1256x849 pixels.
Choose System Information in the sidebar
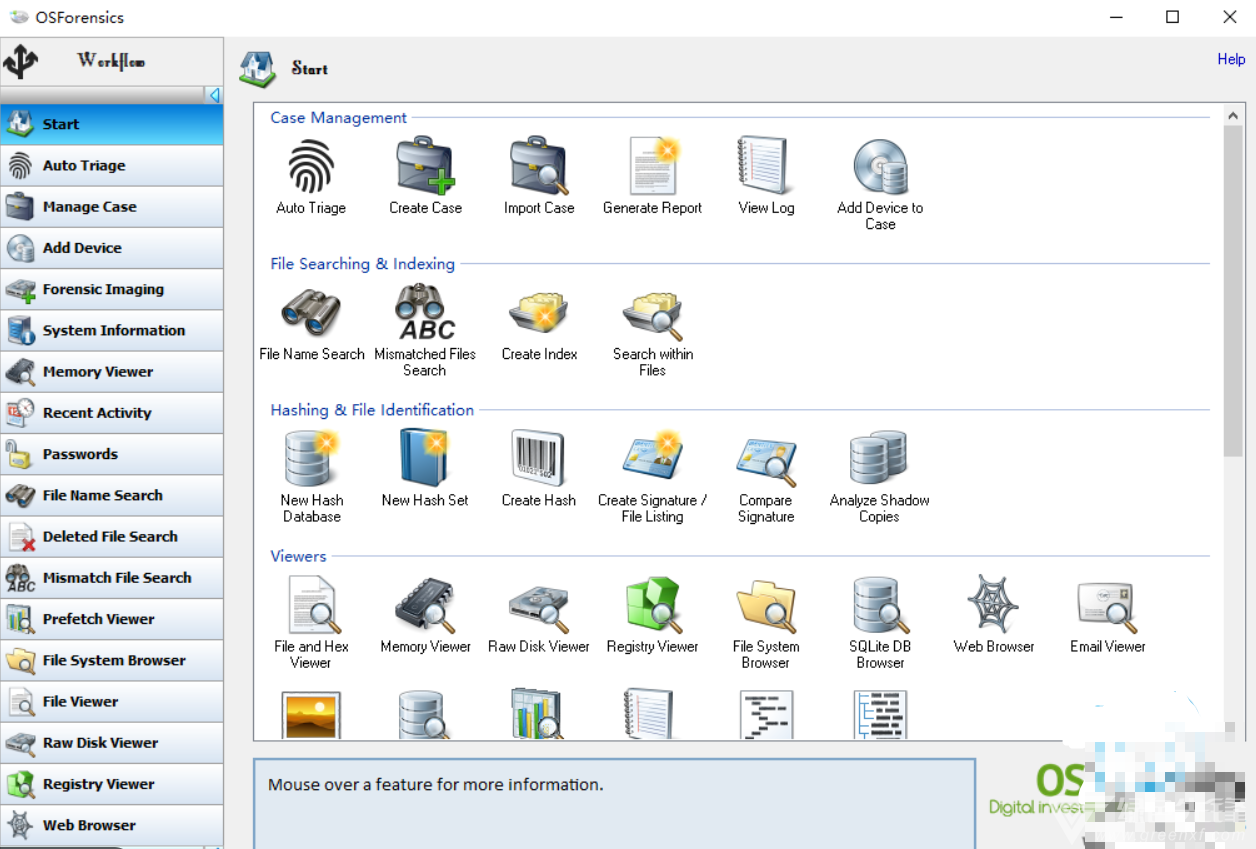click(112, 330)
